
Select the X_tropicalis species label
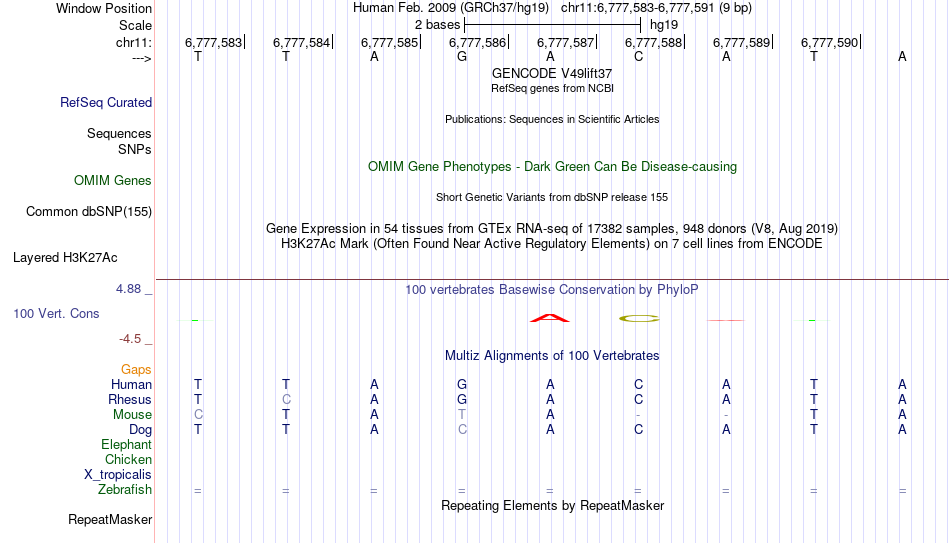[x=118, y=475]
